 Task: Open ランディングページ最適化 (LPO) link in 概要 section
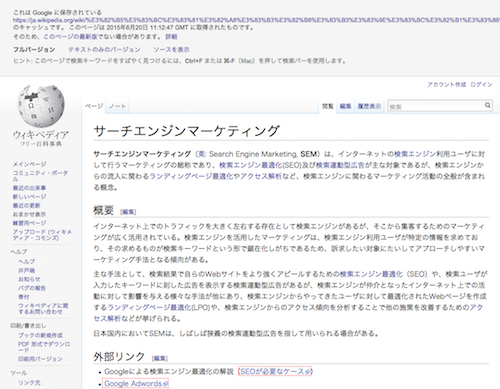pos(149,307)
